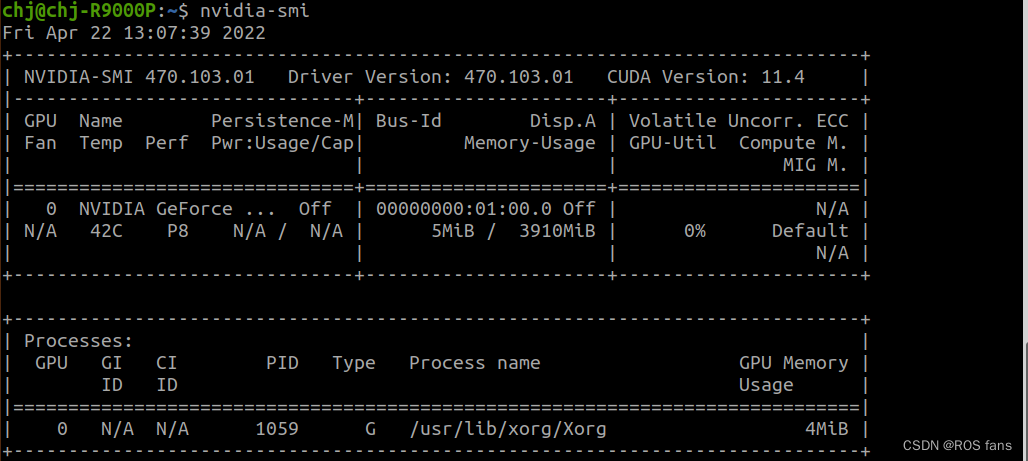Viewport: 1028px width, 461px height.
Task: Click the Type column header
Action: tap(354, 363)
